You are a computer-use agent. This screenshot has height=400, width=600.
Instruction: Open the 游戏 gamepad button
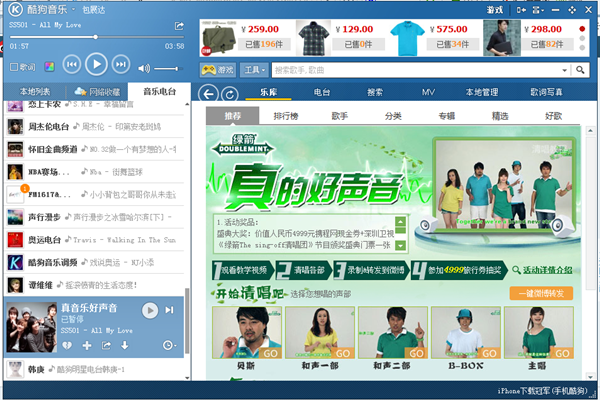click(218, 70)
